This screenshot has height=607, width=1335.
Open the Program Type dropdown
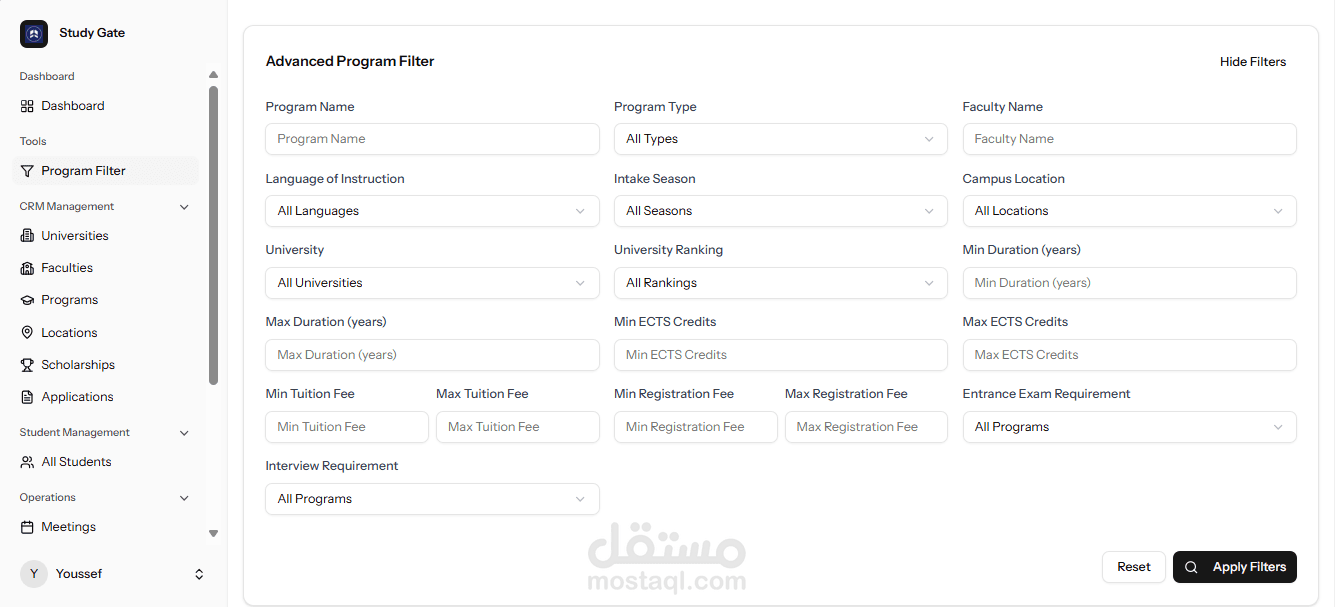point(780,139)
